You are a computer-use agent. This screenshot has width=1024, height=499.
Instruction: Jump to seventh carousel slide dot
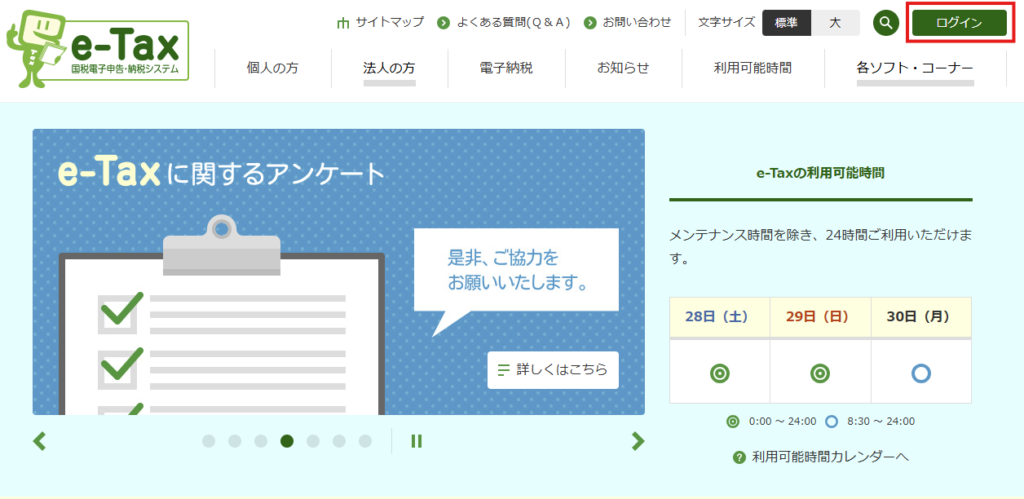coord(365,442)
